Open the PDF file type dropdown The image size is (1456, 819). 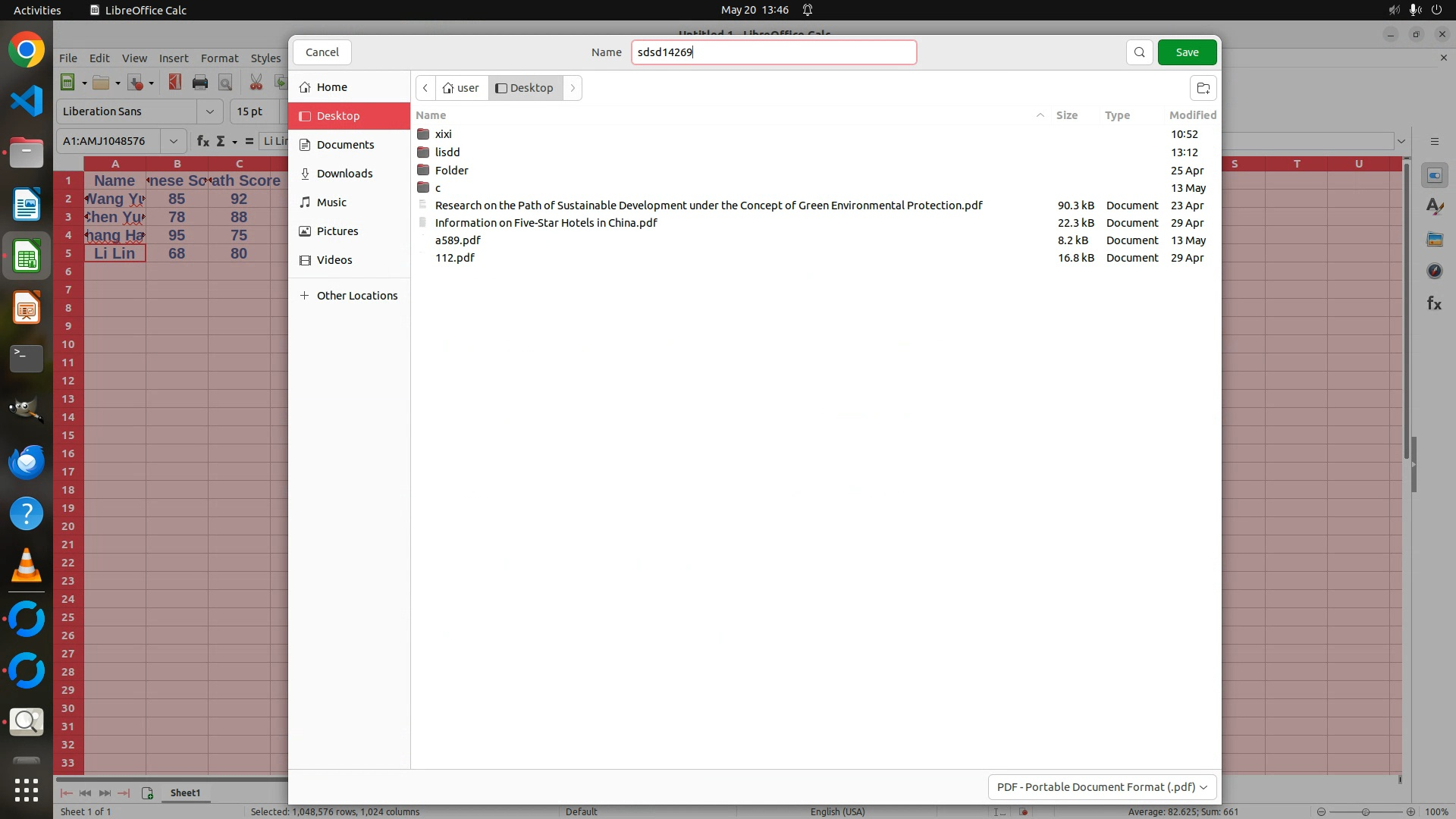(x=1102, y=787)
